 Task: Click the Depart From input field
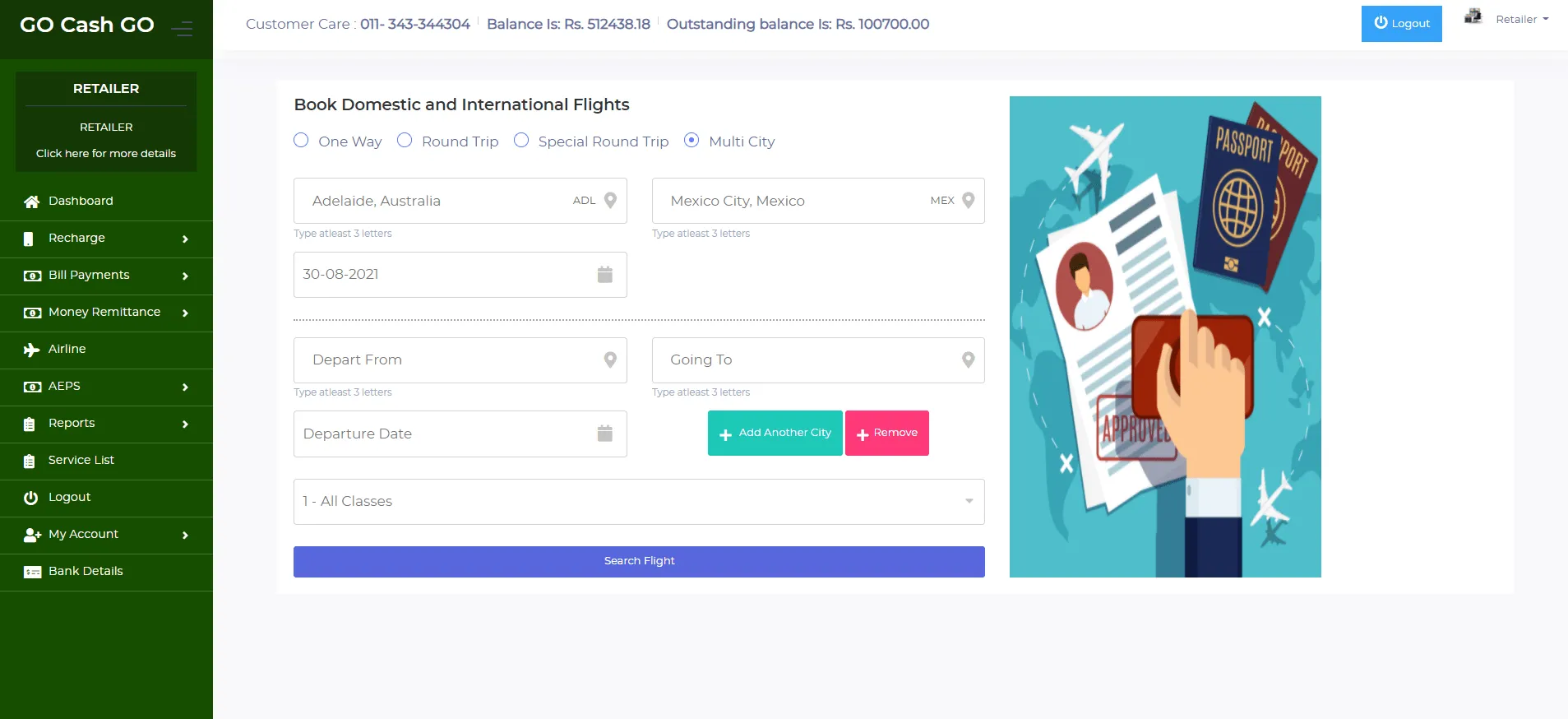pos(448,360)
